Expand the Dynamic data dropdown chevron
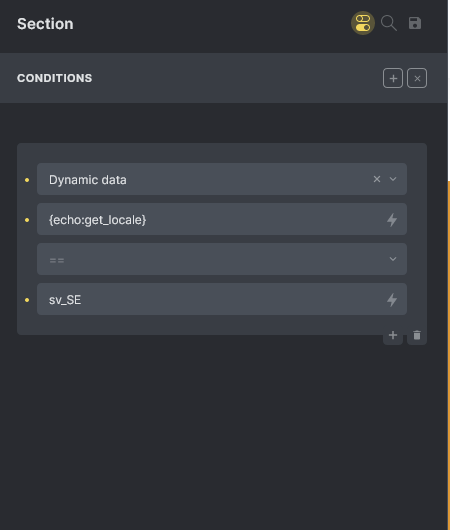 [393, 179]
